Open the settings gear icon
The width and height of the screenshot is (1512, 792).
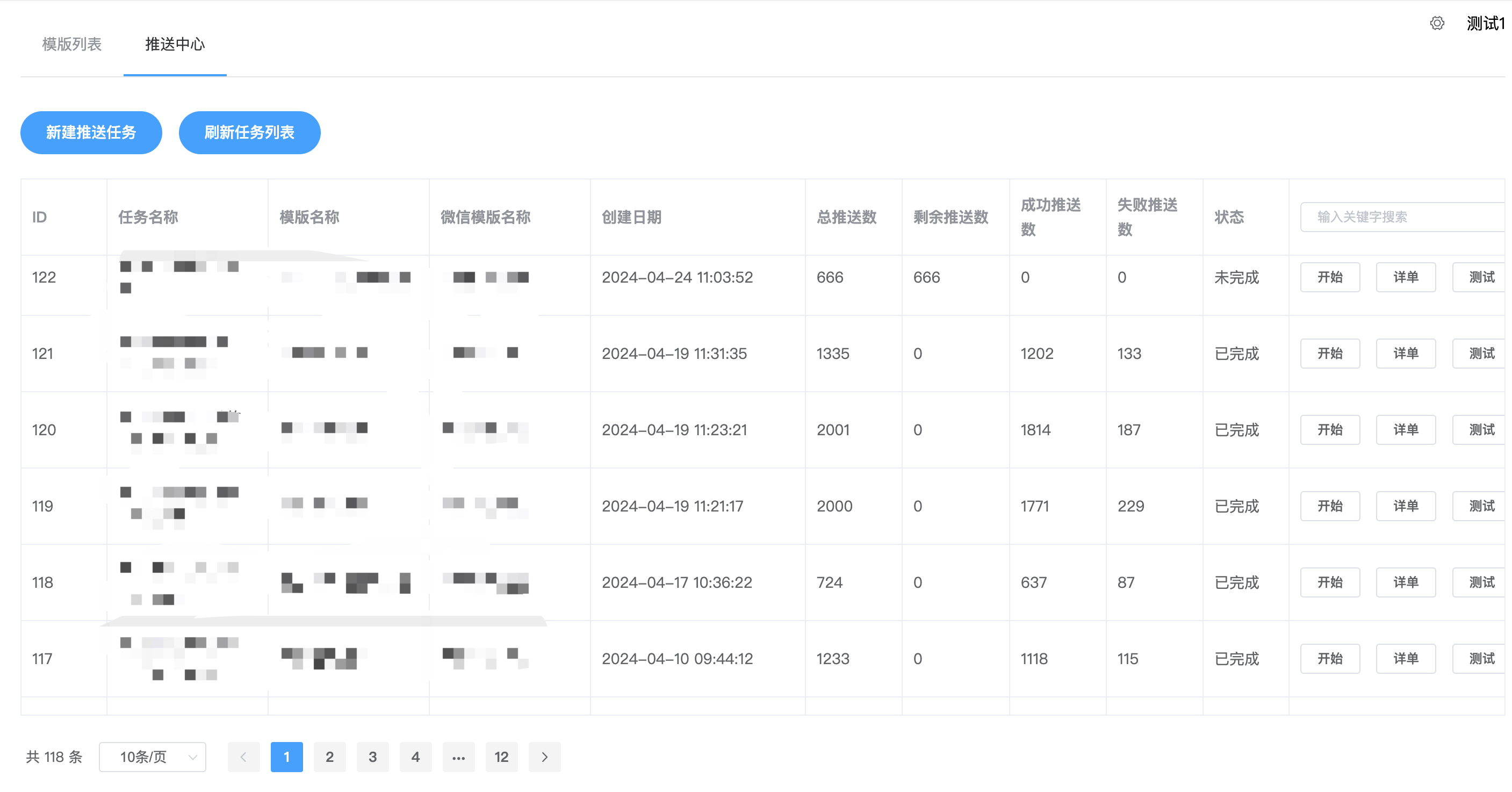pyautogui.click(x=1437, y=24)
